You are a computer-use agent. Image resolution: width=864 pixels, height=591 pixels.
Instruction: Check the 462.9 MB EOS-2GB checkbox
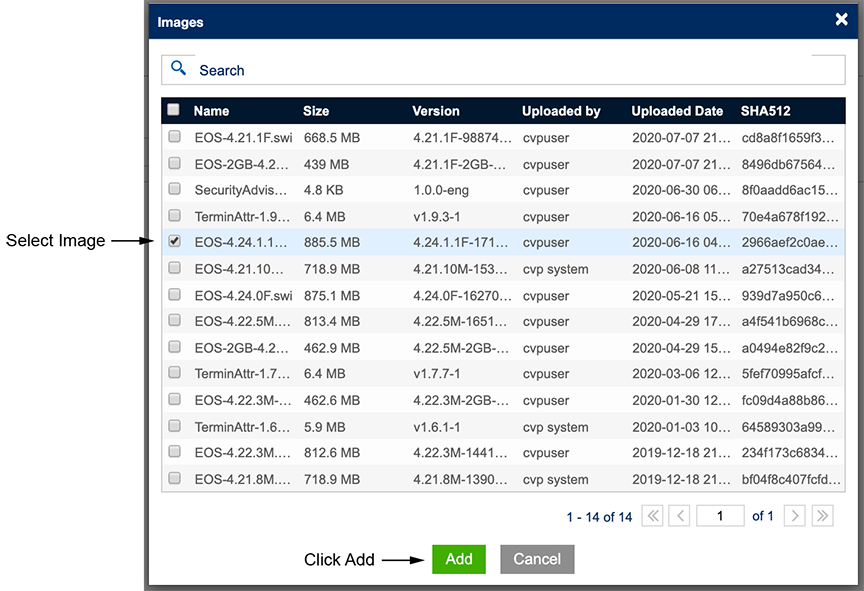175,347
